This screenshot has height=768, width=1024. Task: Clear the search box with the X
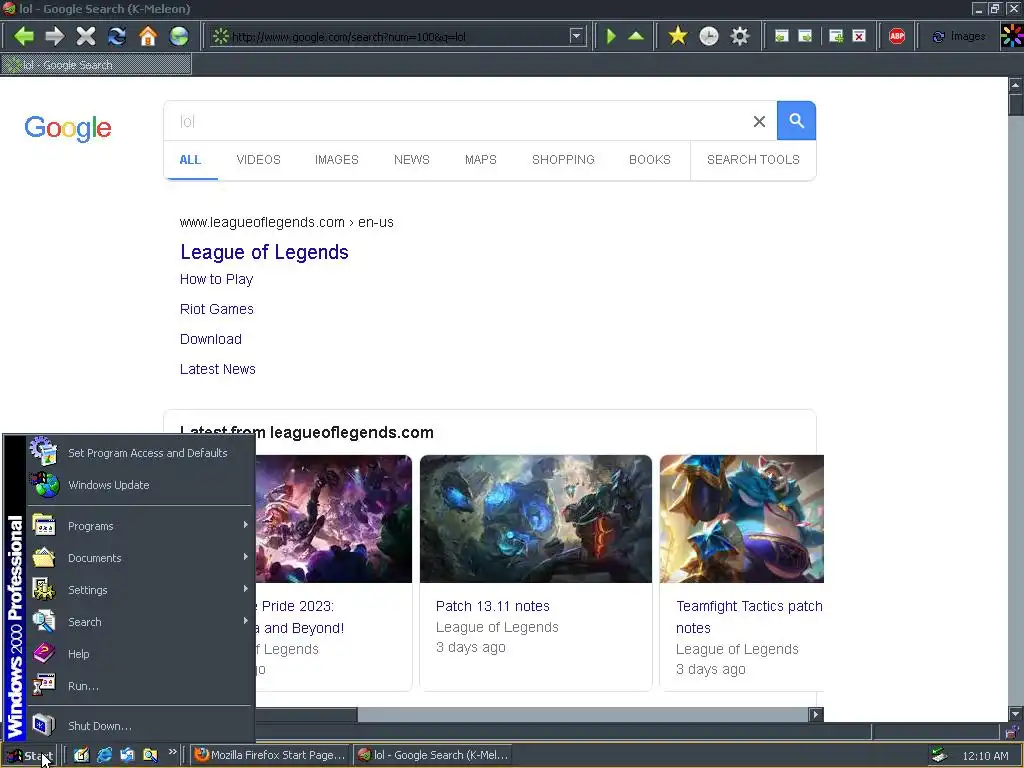[x=759, y=121]
